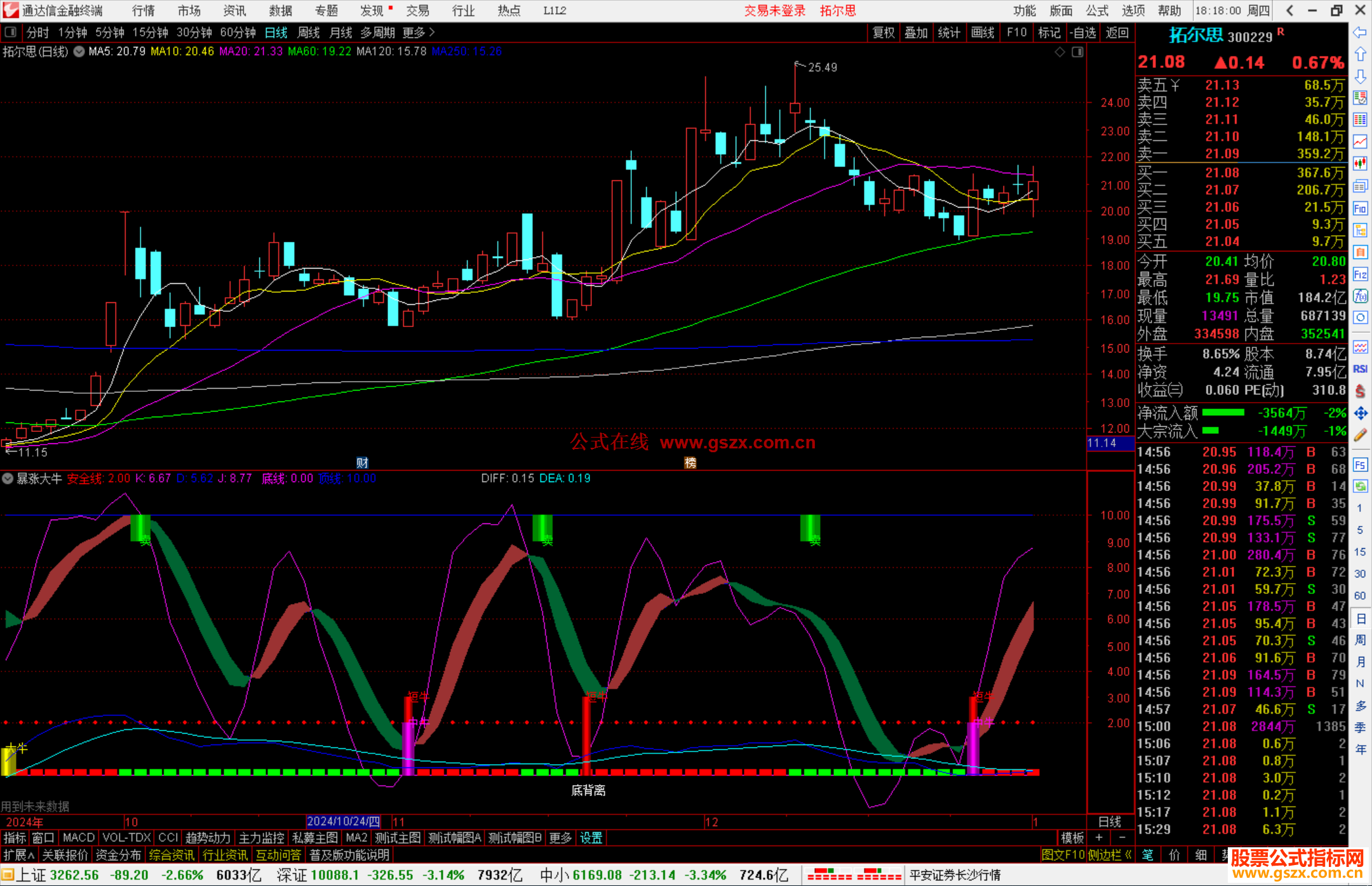Click the 交易未登录 login link

[775, 10]
